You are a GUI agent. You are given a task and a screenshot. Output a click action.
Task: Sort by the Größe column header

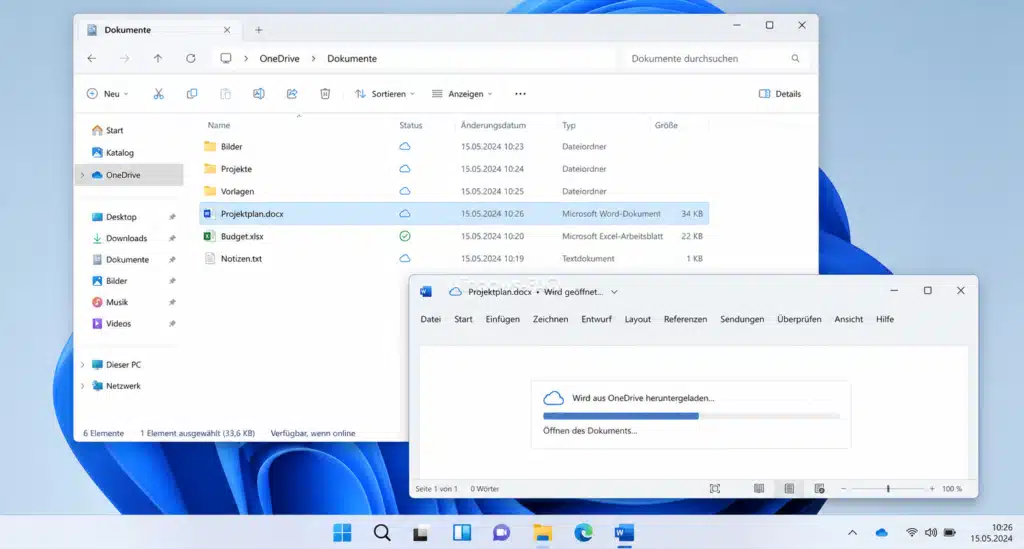(666, 125)
